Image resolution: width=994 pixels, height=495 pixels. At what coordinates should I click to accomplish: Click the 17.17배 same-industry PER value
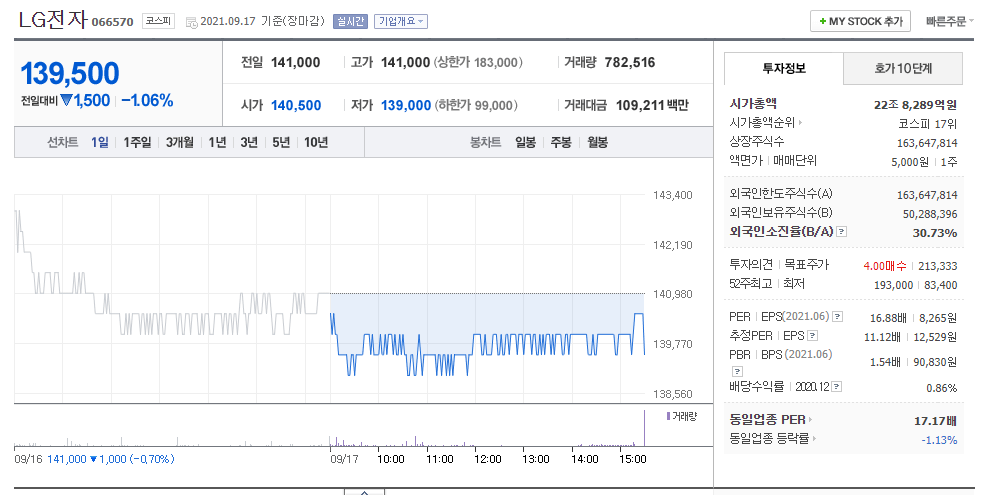(936, 420)
